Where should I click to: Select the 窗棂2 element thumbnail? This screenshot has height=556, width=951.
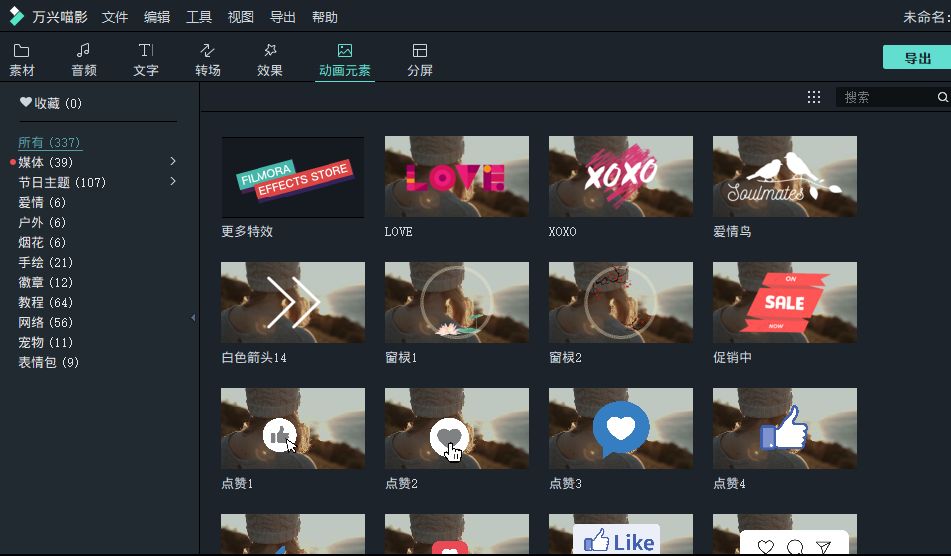pyautogui.click(x=620, y=303)
